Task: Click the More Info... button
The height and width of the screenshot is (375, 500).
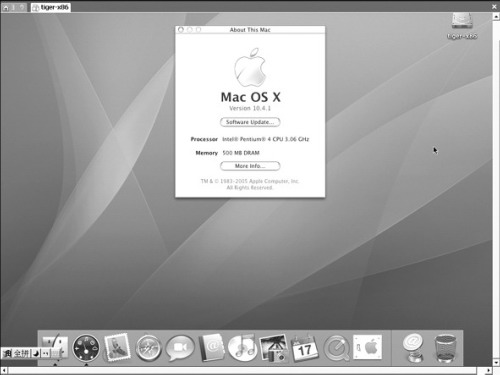Action: coord(250,166)
